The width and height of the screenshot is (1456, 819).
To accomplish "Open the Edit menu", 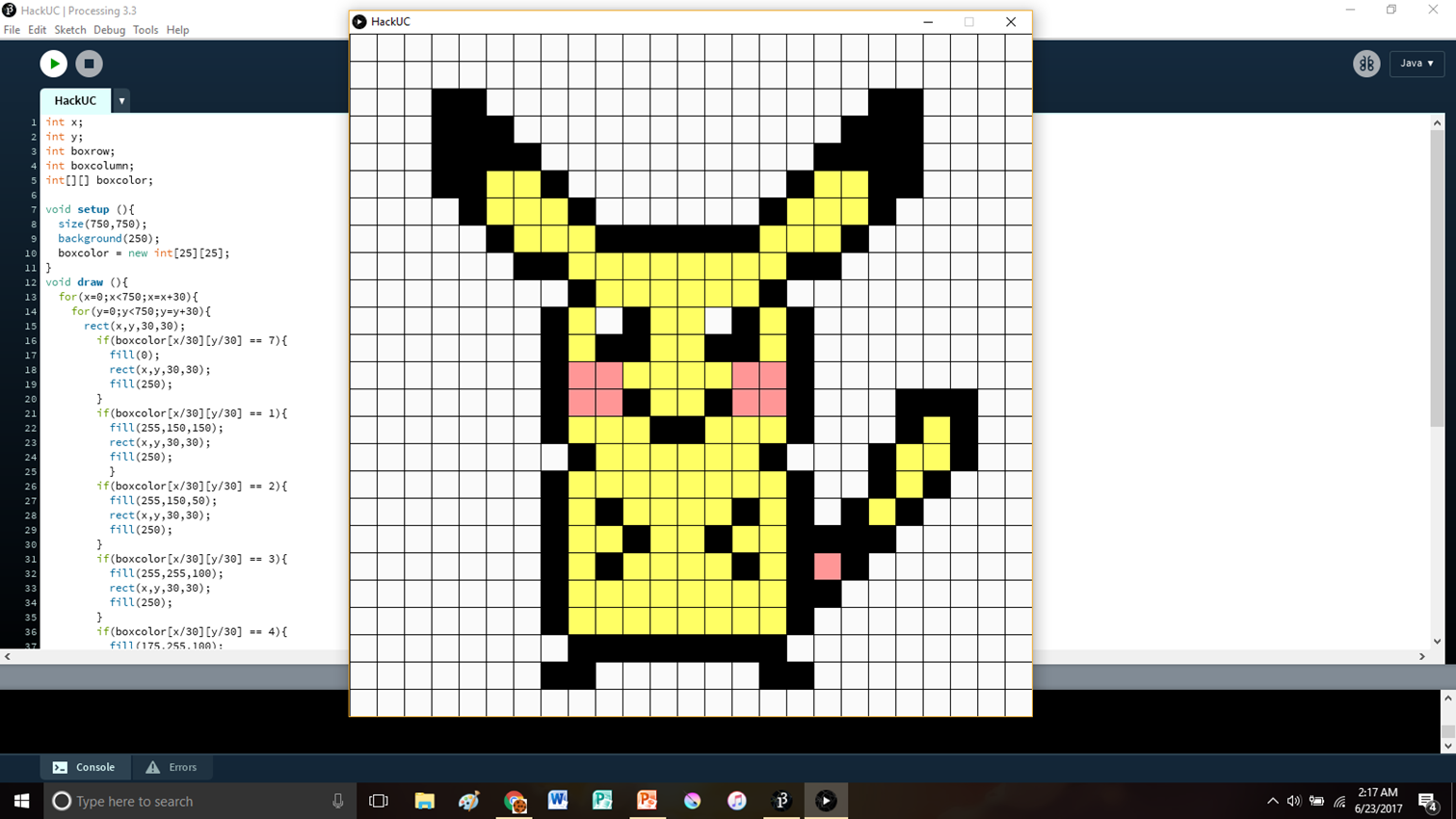I will point(37,30).
